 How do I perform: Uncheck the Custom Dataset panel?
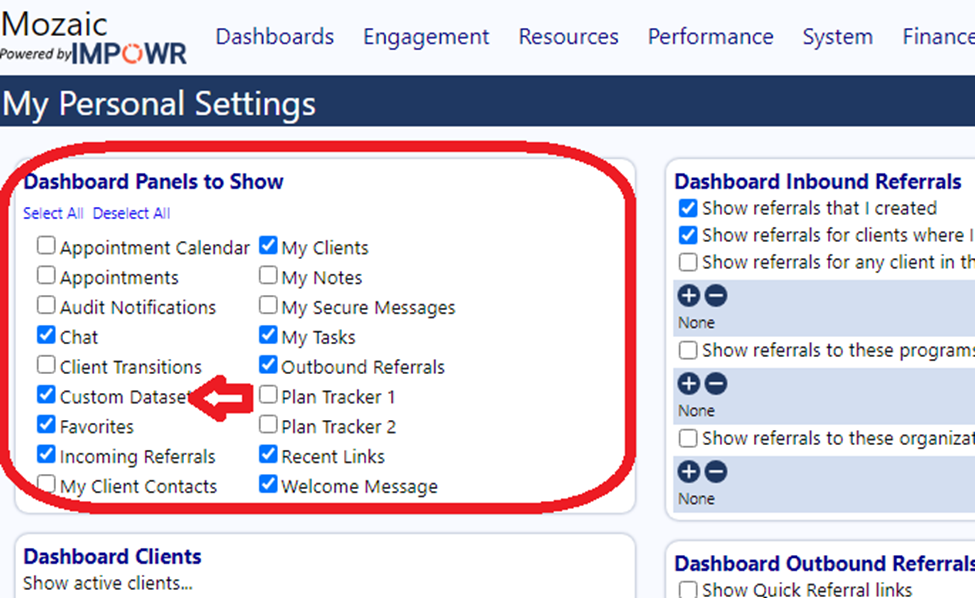click(x=46, y=395)
